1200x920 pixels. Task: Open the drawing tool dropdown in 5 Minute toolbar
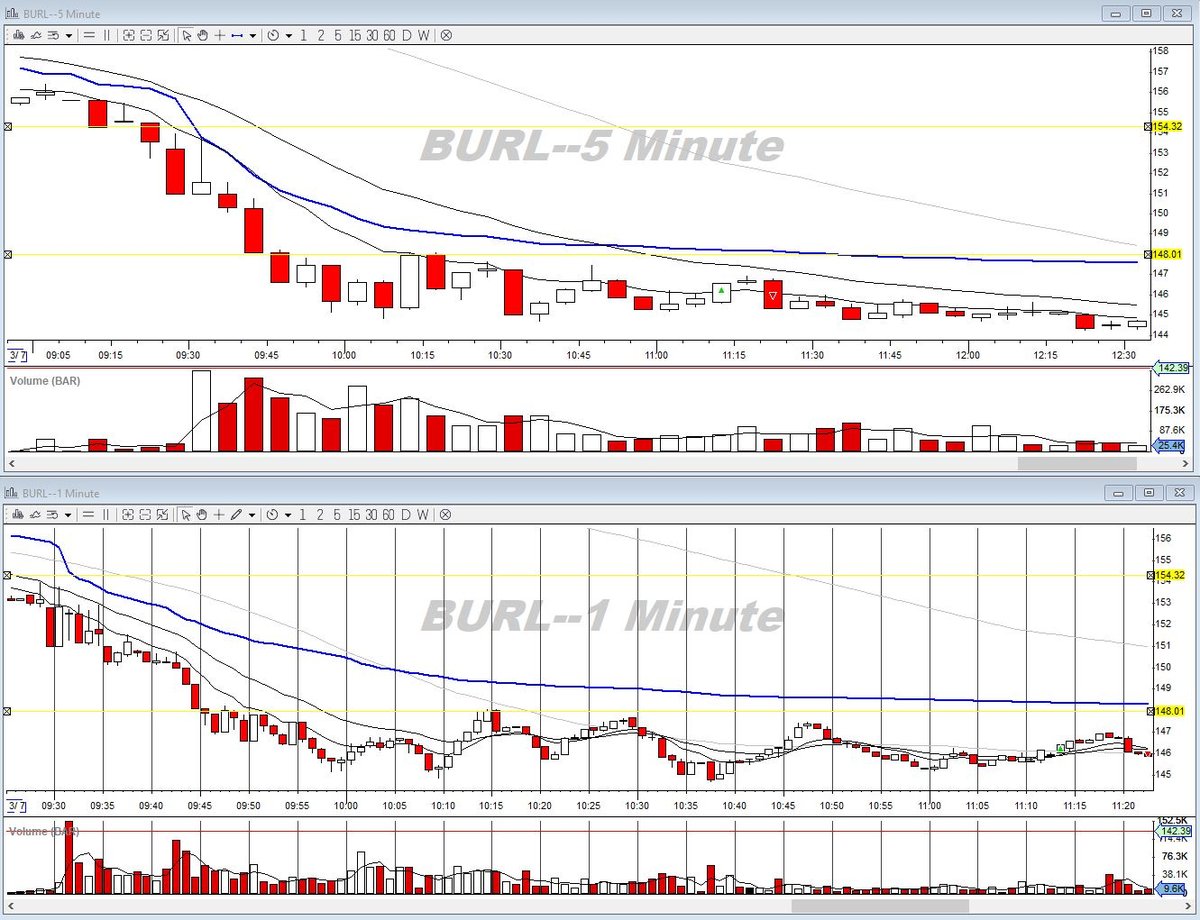pyautogui.click(x=253, y=35)
